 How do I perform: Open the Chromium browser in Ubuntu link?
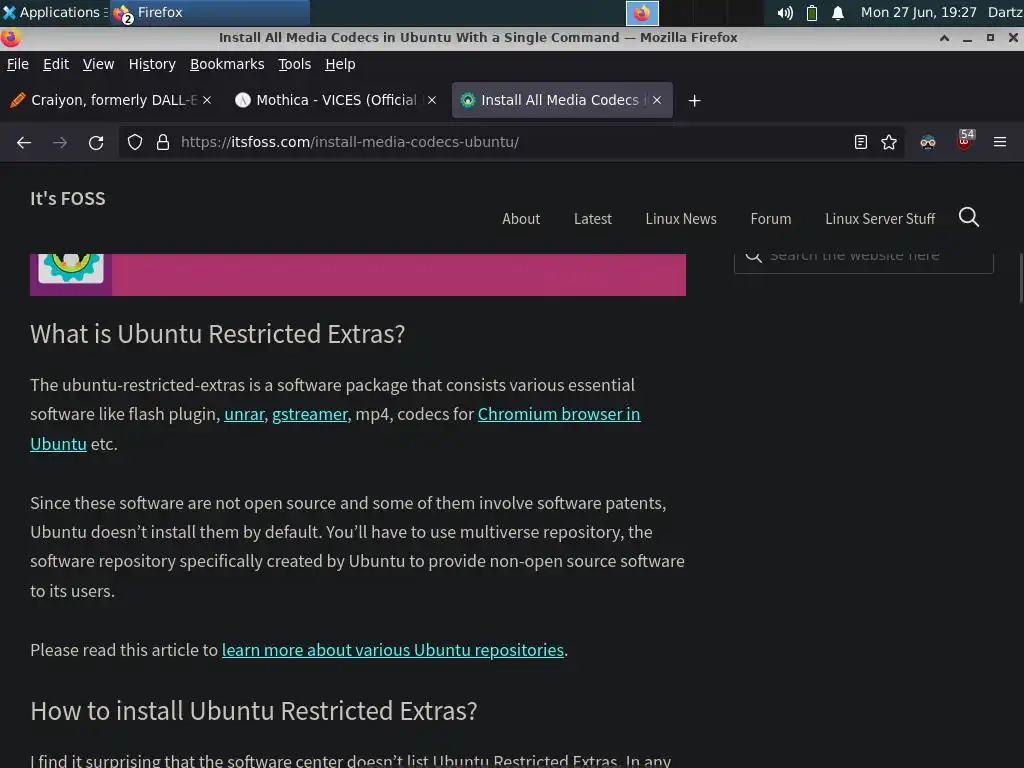coord(559,415)
